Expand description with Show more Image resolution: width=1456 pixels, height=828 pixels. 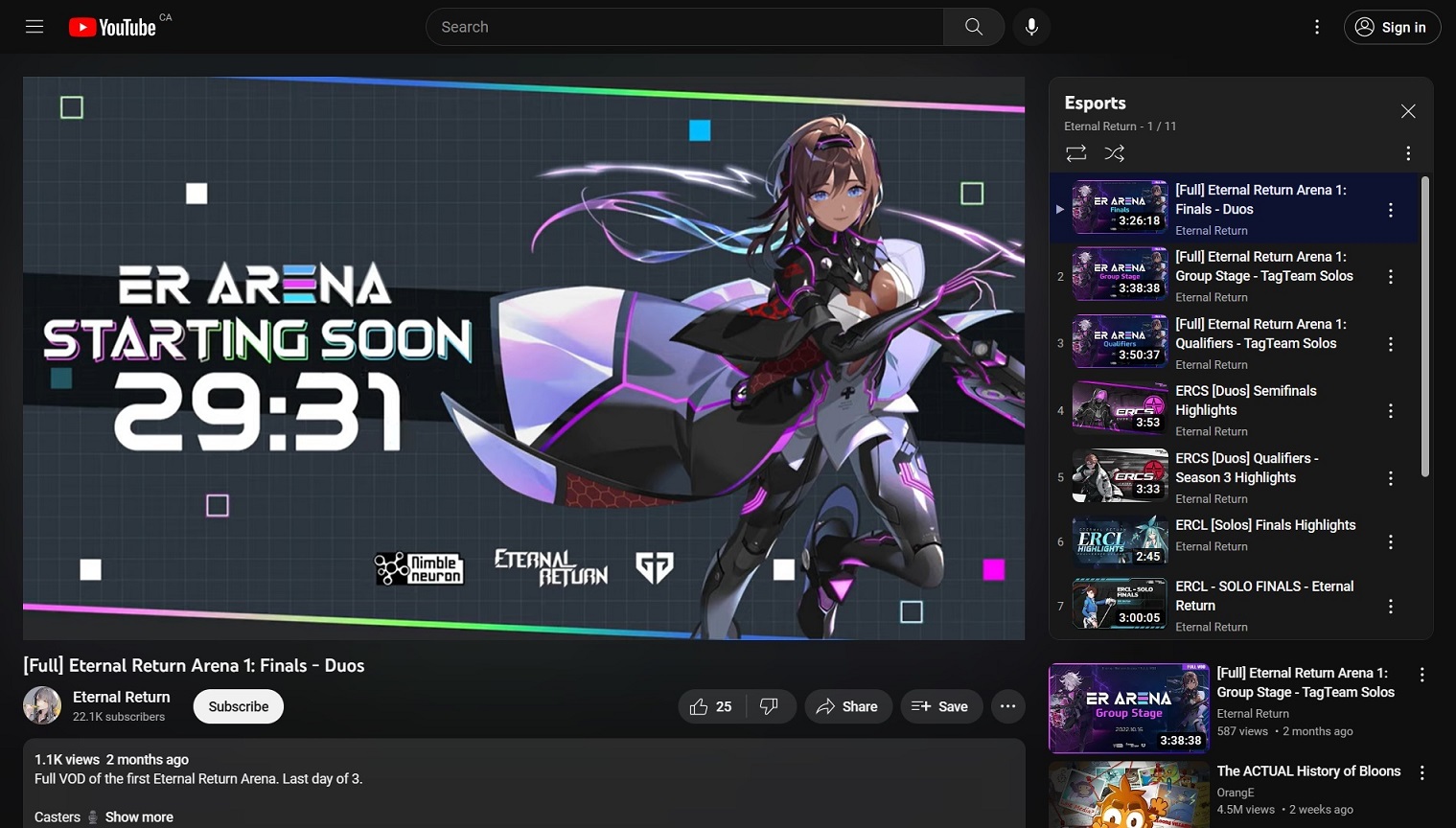tap(139, 817)
